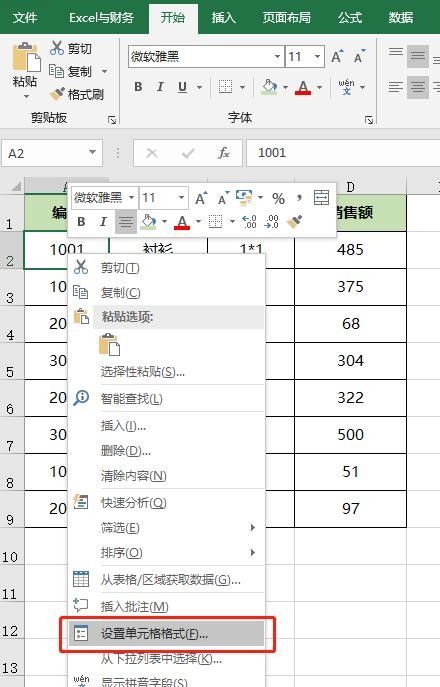Click the ribbon Decrease Font Size icon

coord(359,57)
